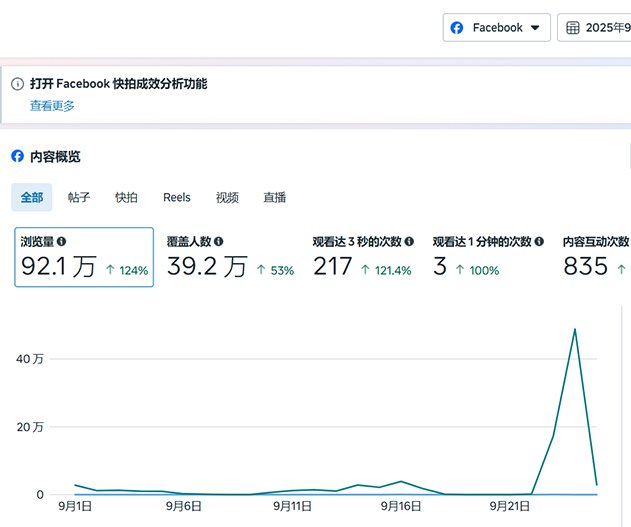Click the Facebook logo in platform selector

pos(457,28)
